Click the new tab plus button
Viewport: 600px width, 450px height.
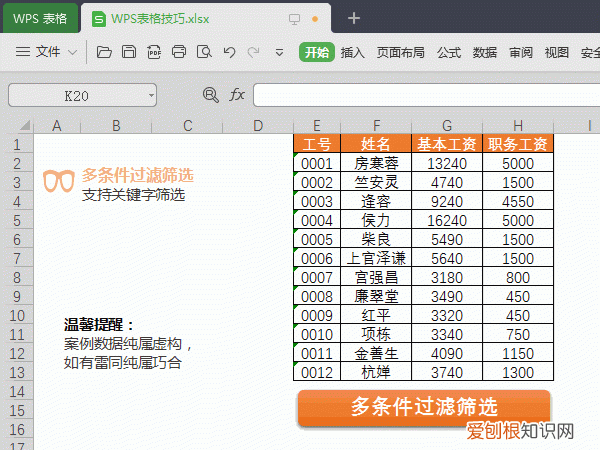tap(354, 18)
